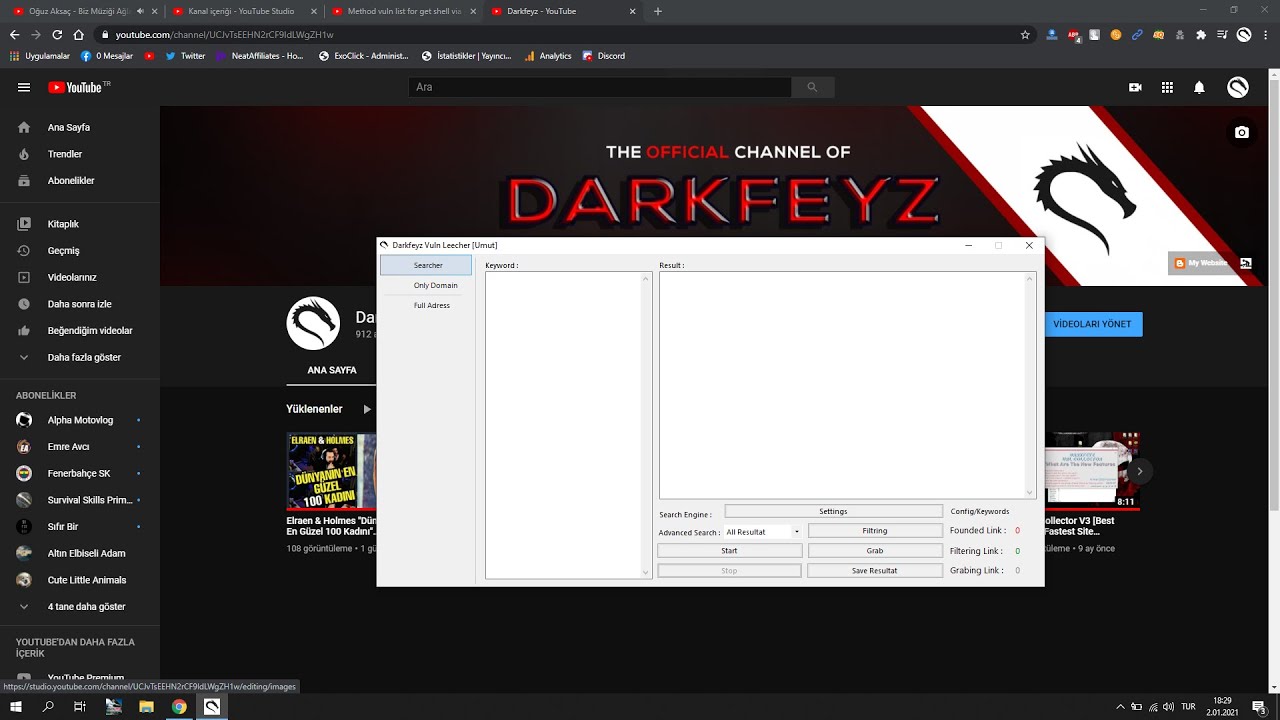Open Videolarınız in the sidebar
1280x720 pixels.
[x=80, y=277]
